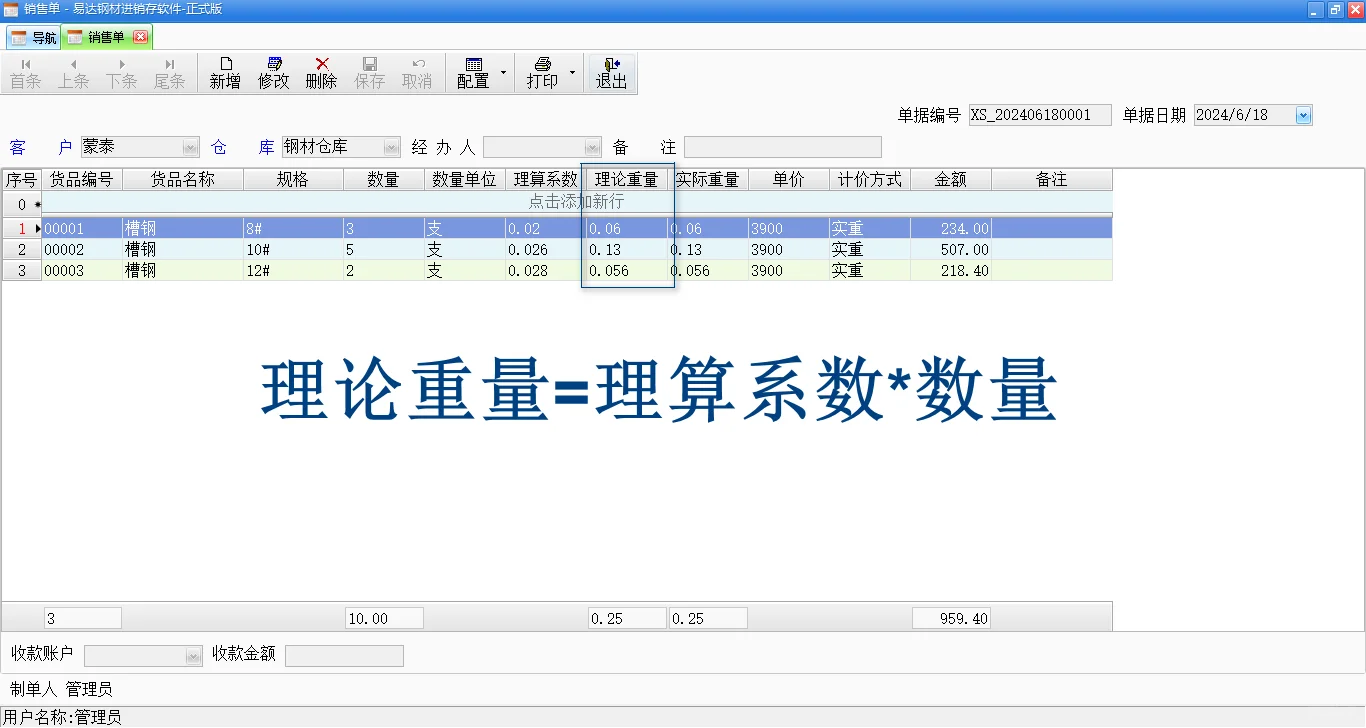Click the 10.00 total quantity

click(384, 619)
